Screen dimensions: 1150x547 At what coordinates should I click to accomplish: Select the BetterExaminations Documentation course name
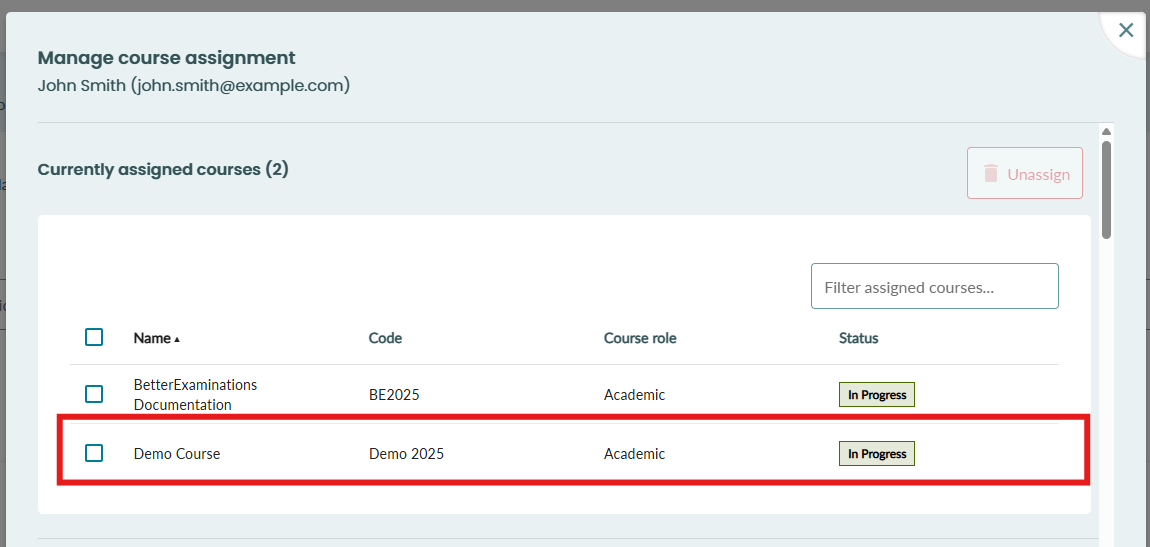[x=195, y=394]
